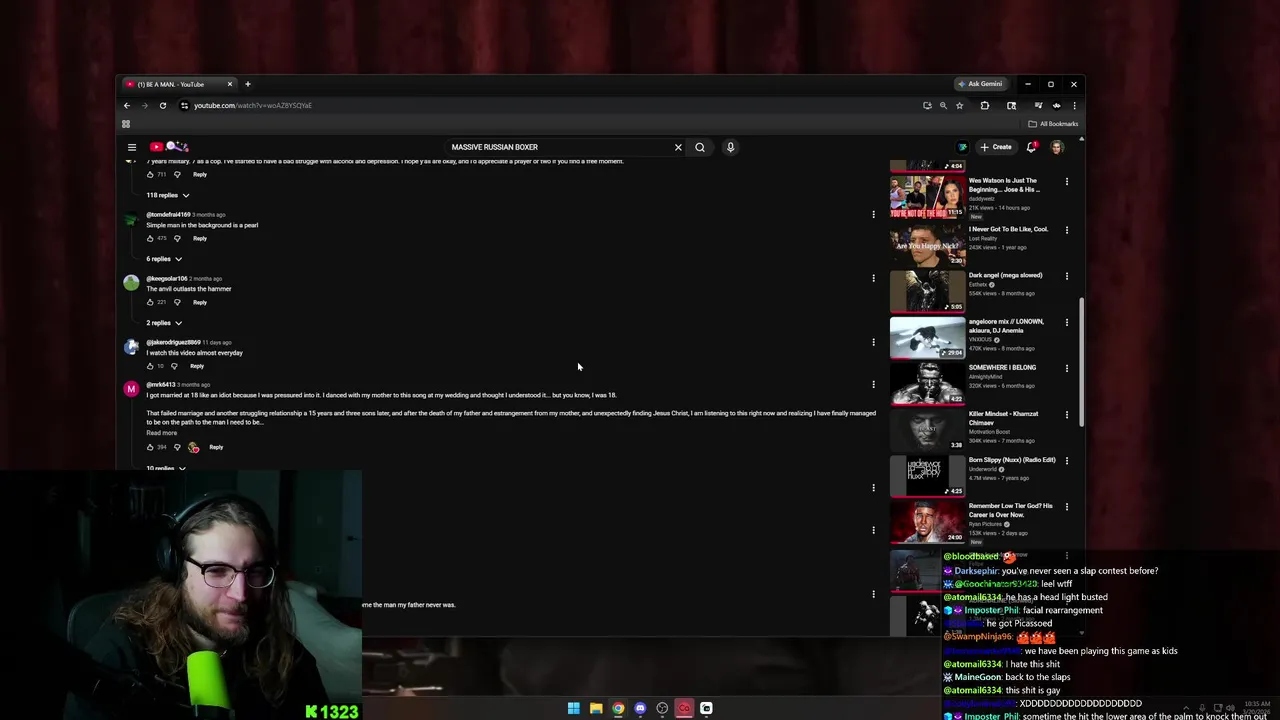Image resolution: width=1280 pixels, height=720 pixels.
Task: Expand the 6 replies thread
Action: (x=164, y=259)
